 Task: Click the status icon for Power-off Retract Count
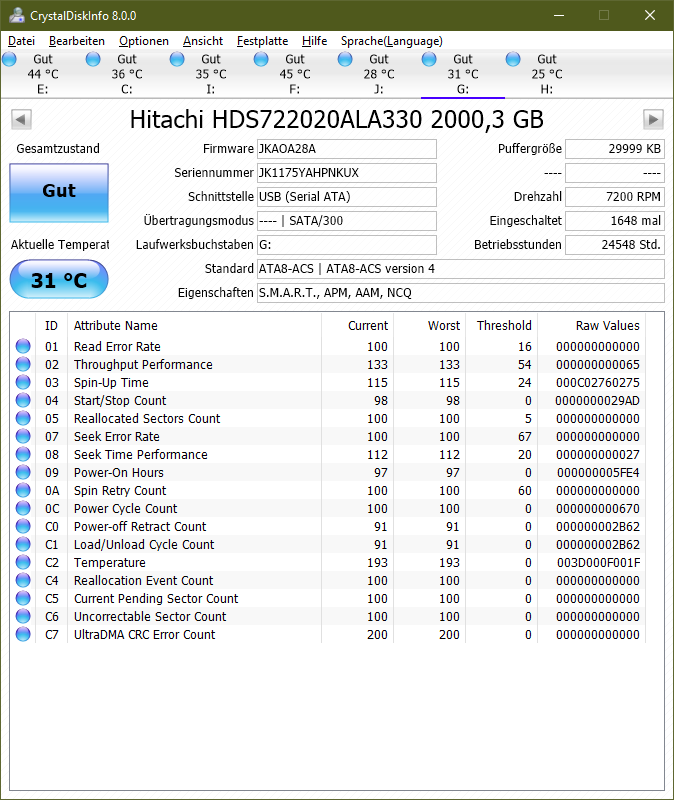click(23, 526)
